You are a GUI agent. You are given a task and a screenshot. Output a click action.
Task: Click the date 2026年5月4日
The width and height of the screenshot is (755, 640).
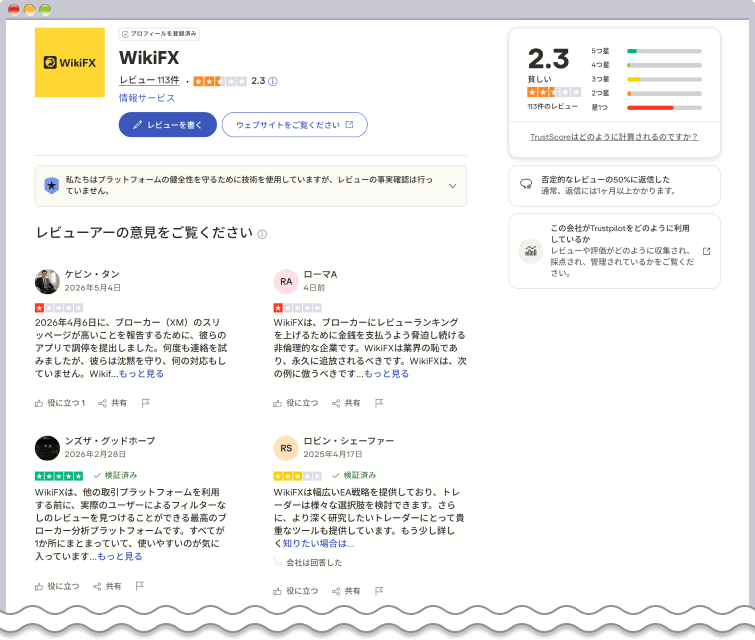(x=92, y=288)
